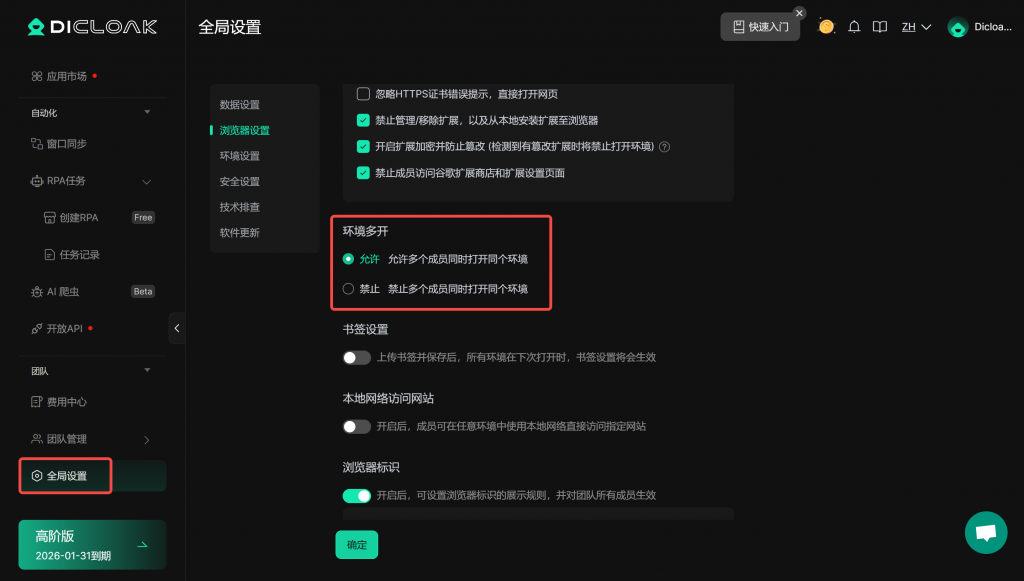Open the live chat support bubble

[x=985, y=532]
